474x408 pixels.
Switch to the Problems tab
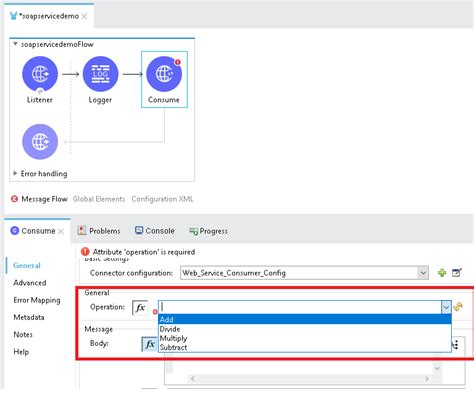click(x=99, y=231)
